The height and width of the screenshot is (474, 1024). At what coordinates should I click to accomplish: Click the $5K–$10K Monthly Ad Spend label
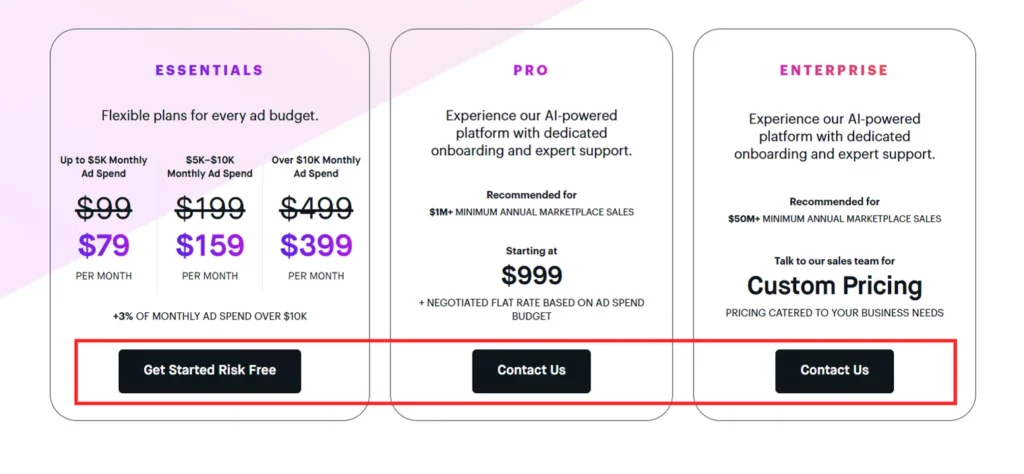pos(210,167)
